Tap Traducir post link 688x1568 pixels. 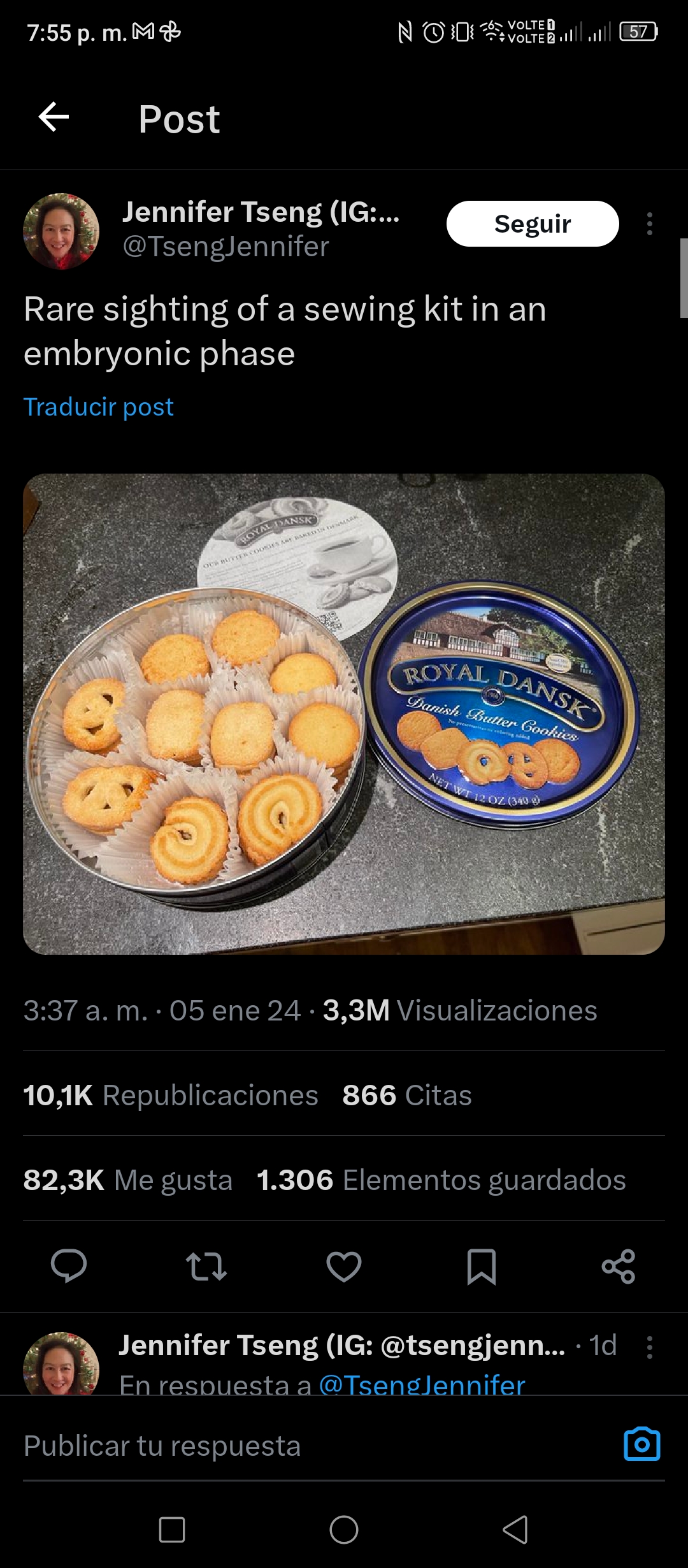coord(98,407)
